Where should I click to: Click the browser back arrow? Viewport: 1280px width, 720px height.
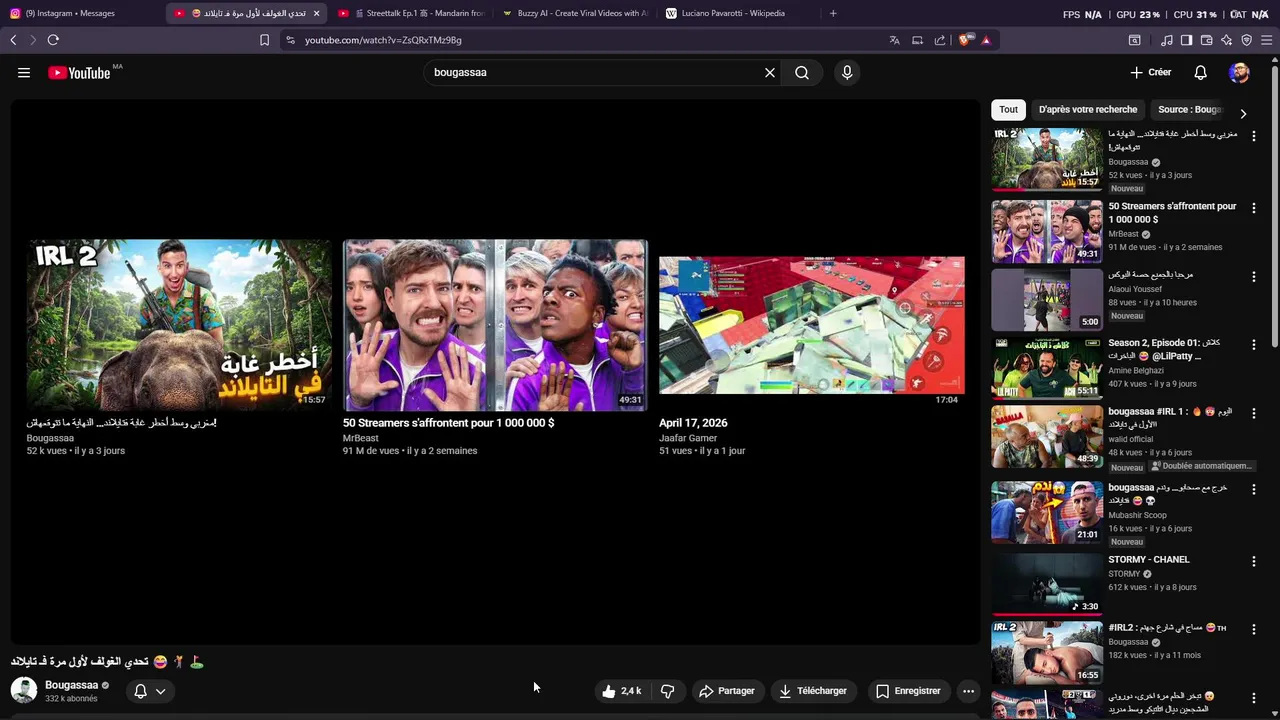point(13,40)
